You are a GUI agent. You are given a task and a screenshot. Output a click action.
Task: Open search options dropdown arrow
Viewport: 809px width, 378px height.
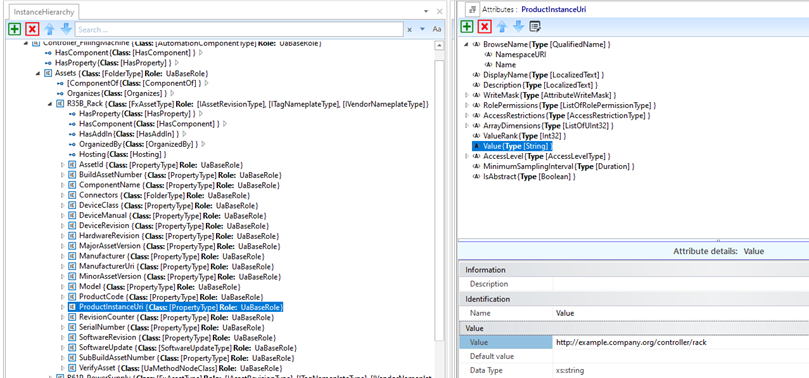(x=423, y=29)
